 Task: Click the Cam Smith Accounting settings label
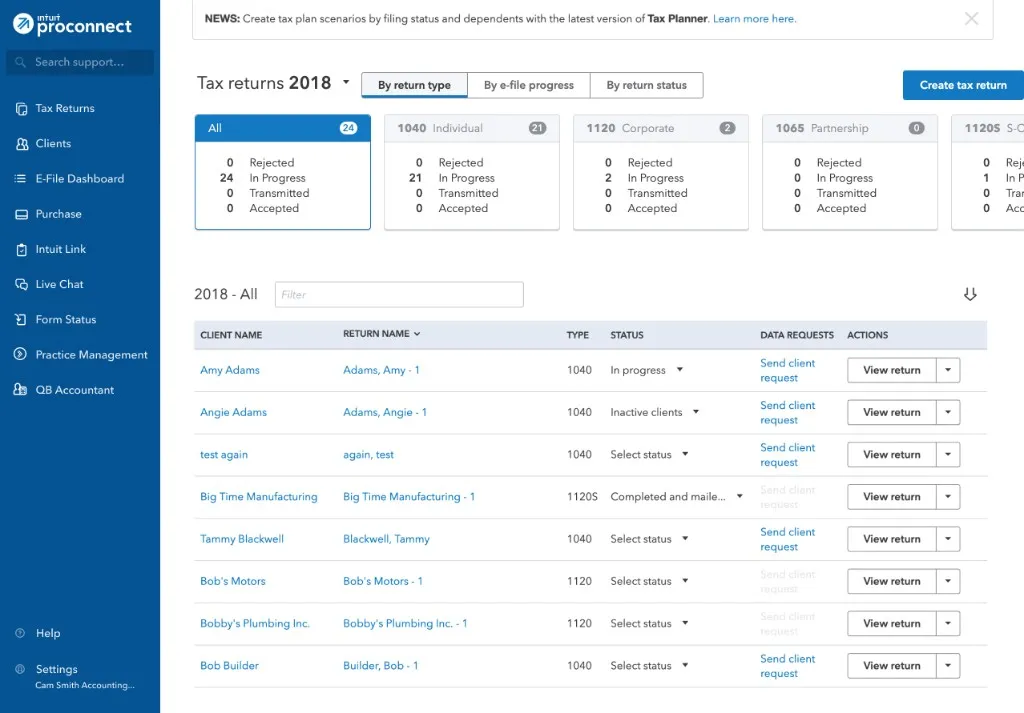pos(85,685)
